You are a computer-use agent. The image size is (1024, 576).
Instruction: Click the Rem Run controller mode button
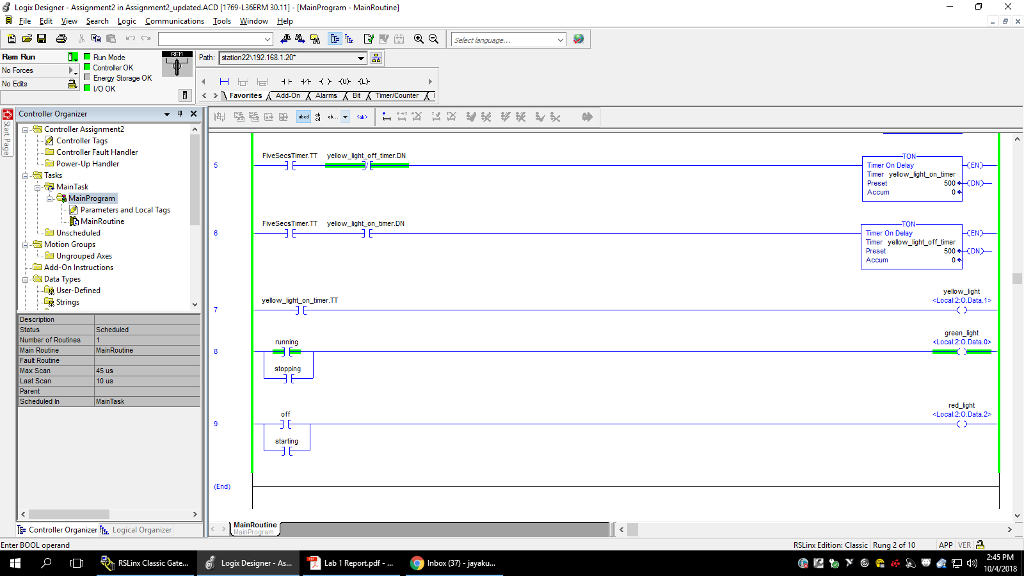[30, 57]
